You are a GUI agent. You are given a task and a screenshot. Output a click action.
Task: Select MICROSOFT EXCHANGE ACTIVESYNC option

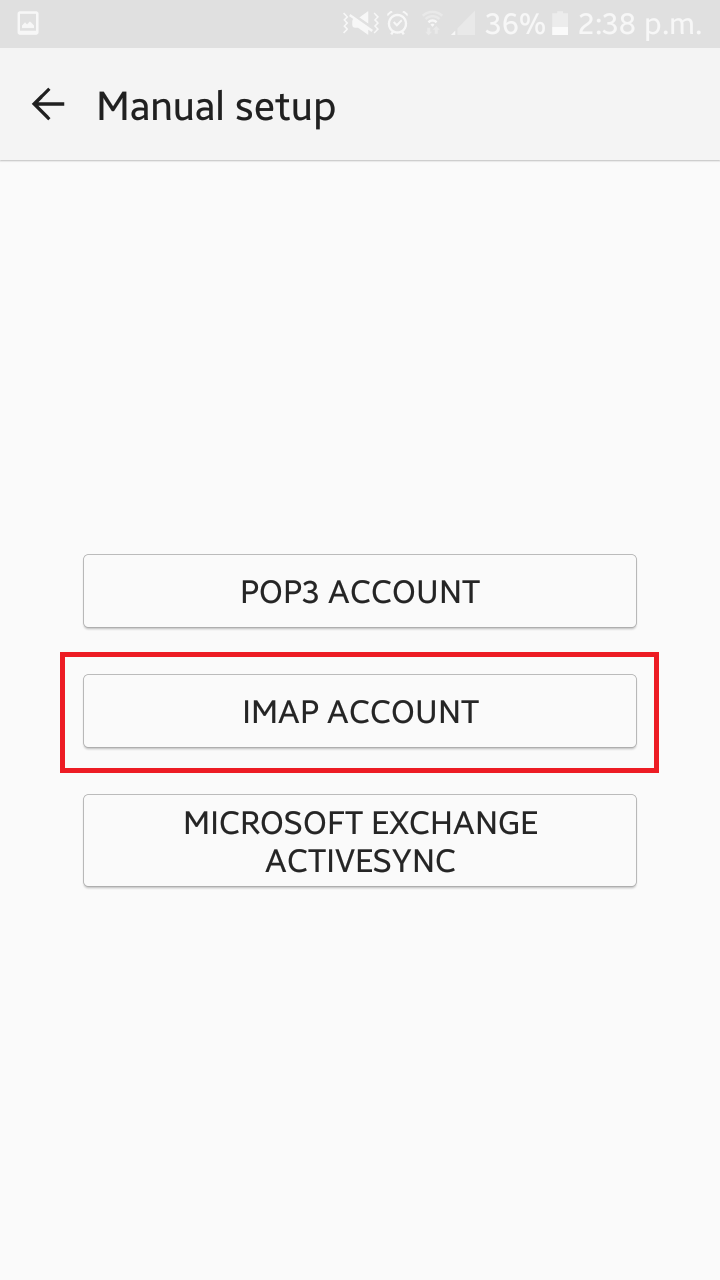point(360,840)
